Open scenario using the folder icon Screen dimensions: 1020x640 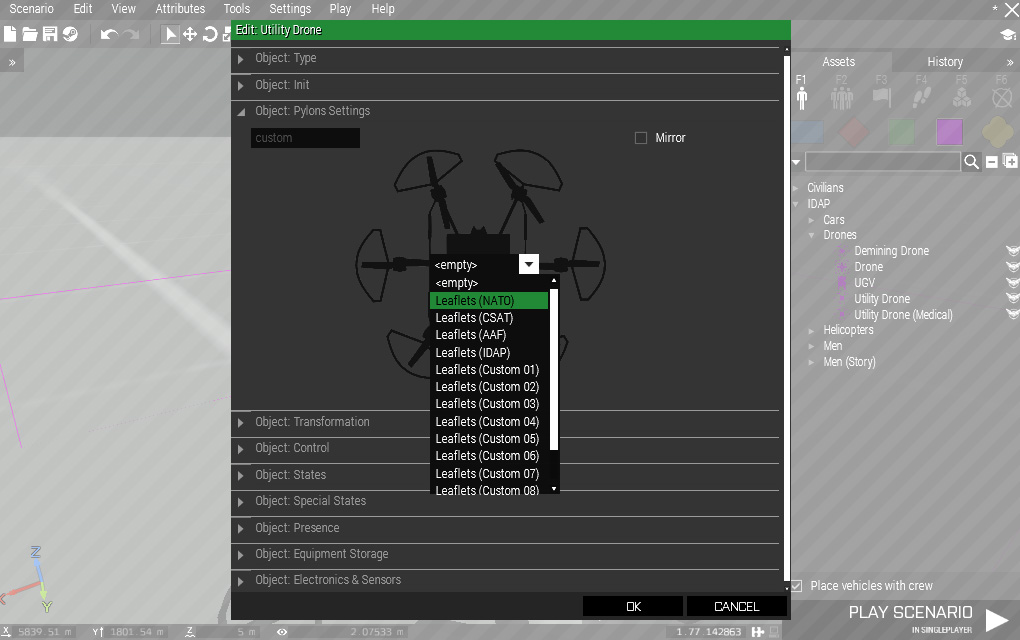pyautogui.click(x=30, y=34)
